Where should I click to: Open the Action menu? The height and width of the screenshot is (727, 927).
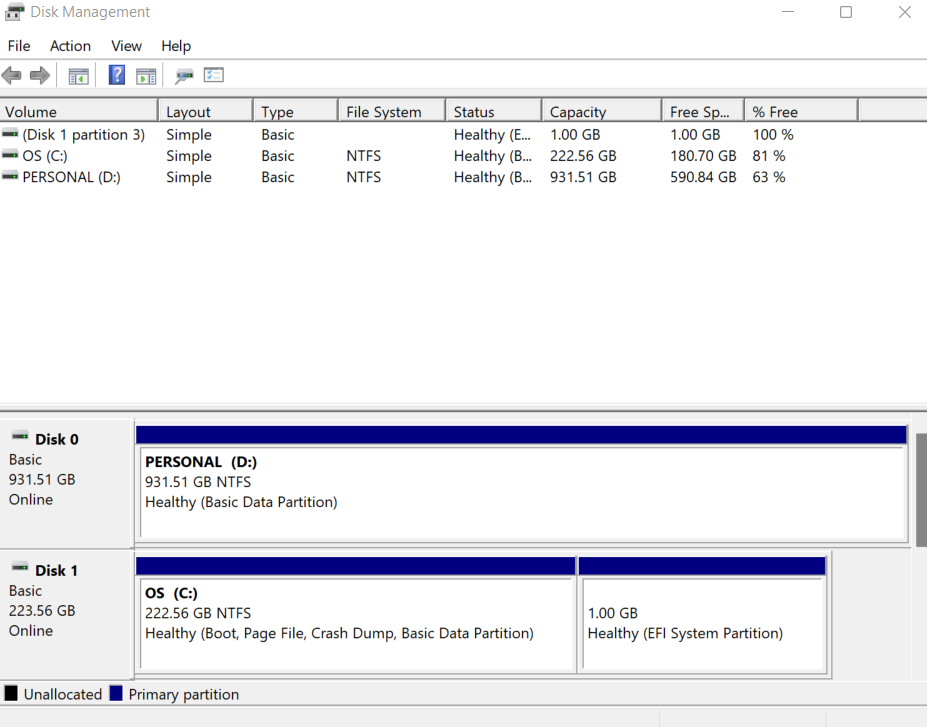69,46
